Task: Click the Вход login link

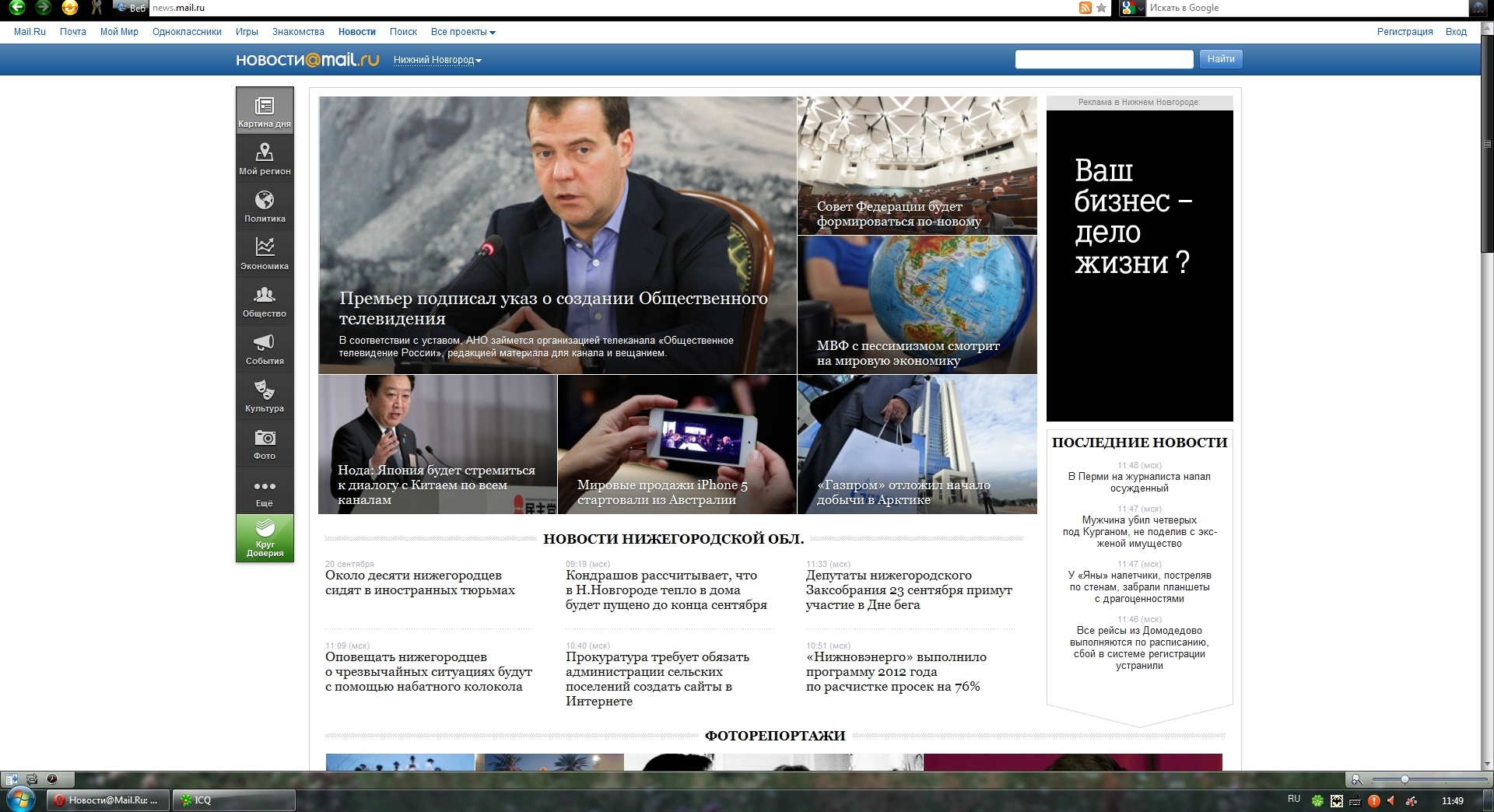Action: (x=1456, y=32)
